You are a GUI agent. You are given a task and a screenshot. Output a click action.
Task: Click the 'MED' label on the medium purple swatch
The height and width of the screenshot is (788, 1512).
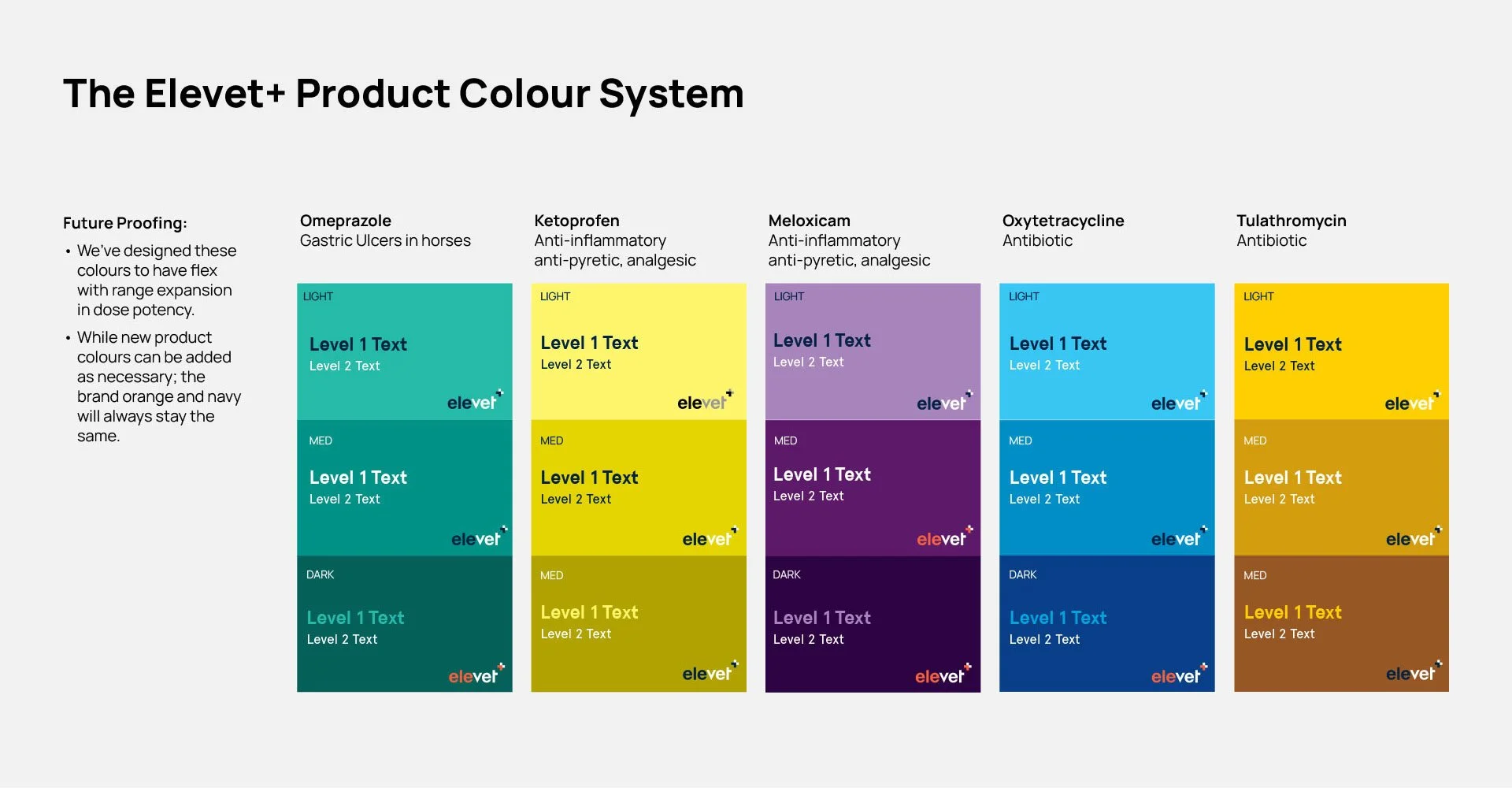pos(785,440)
